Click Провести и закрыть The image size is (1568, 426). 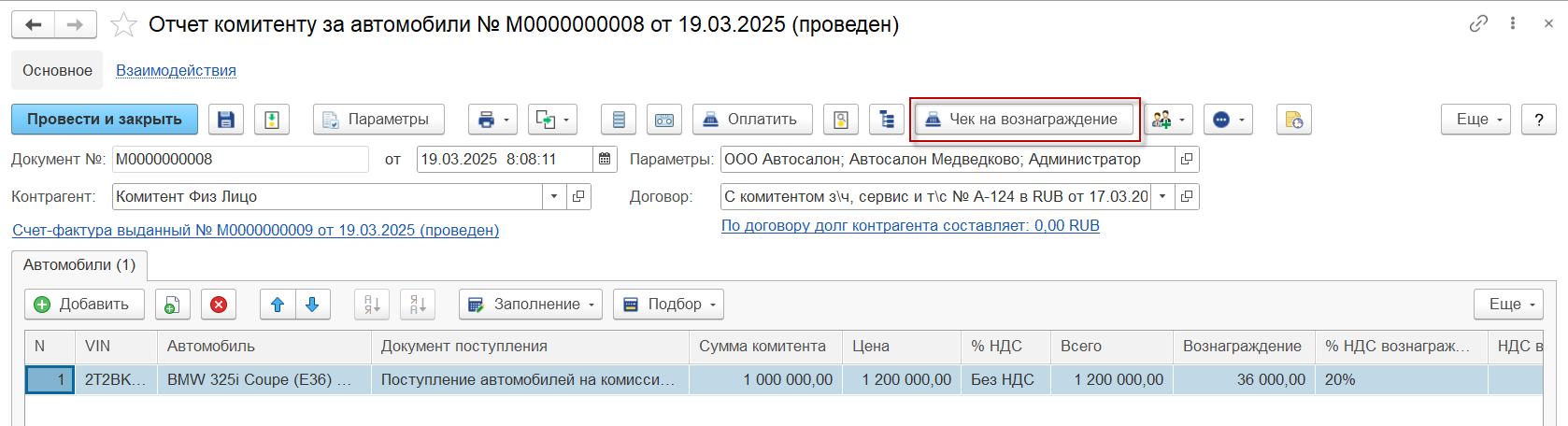[x=105, y=120]
